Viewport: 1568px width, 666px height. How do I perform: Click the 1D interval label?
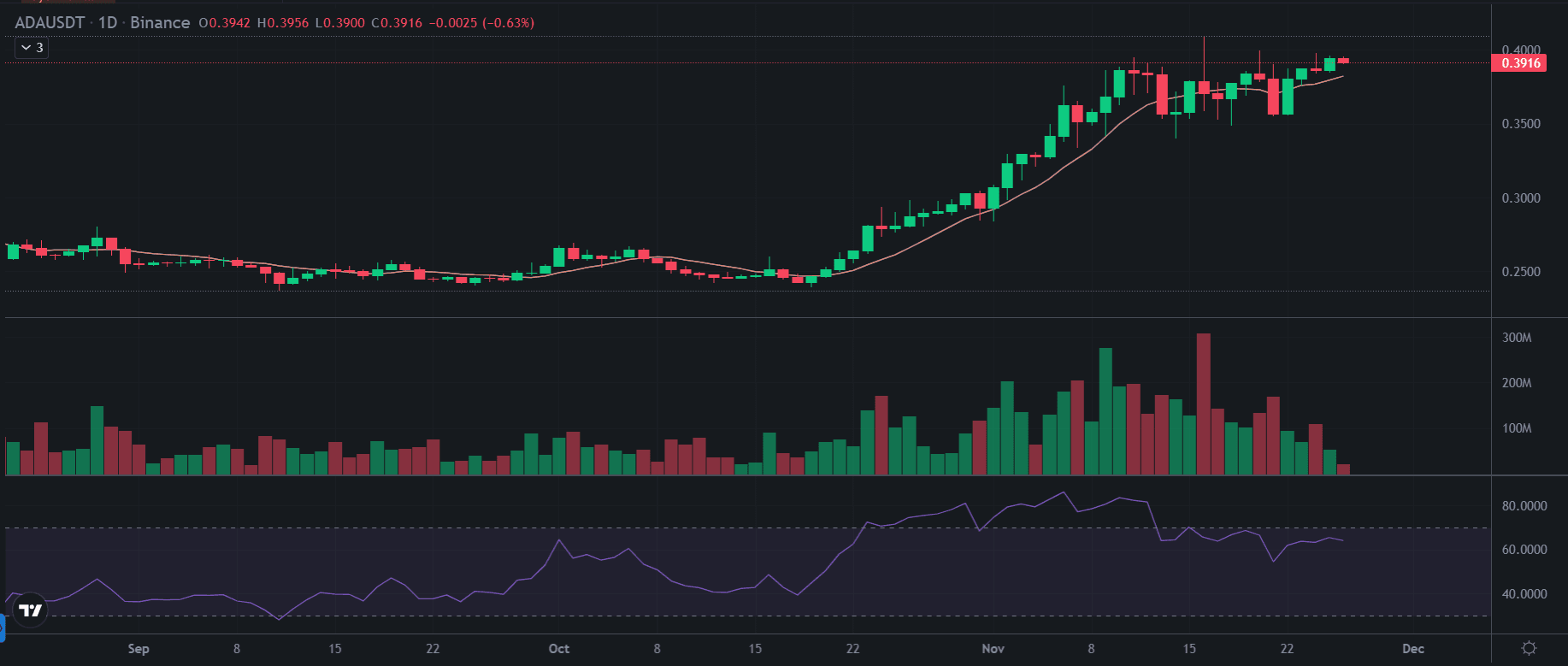107,22
